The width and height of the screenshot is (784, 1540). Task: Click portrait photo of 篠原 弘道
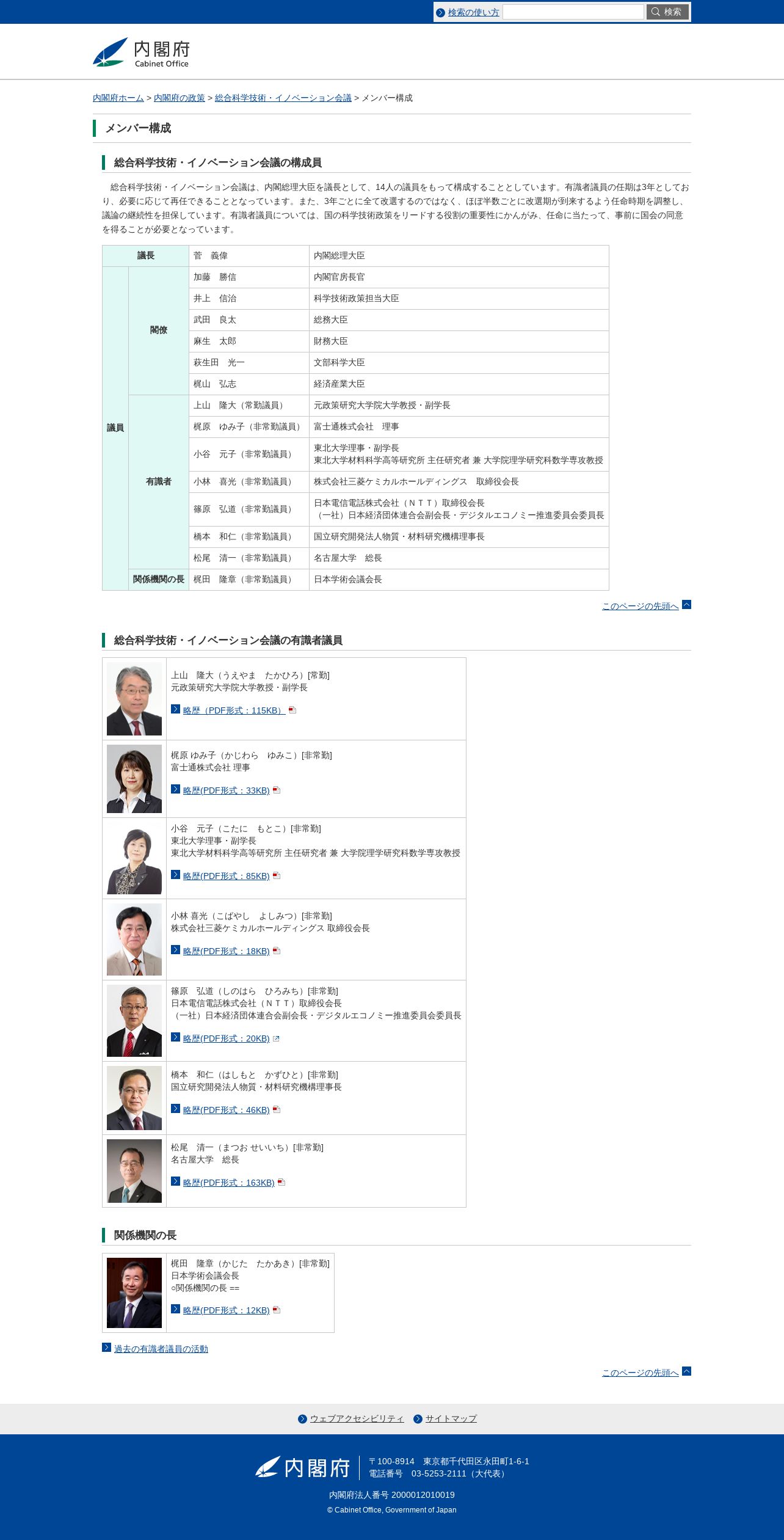tap(134, 1021)
